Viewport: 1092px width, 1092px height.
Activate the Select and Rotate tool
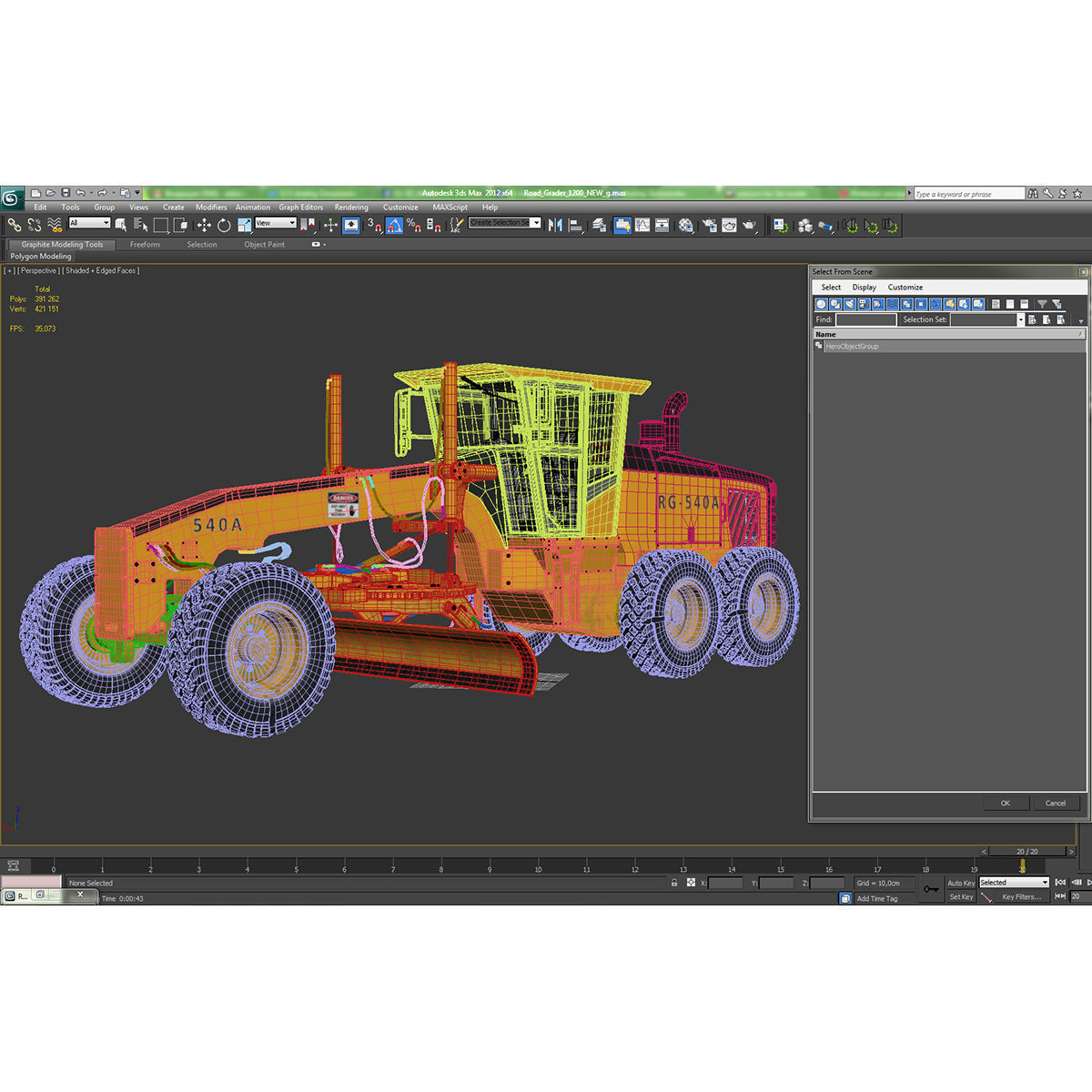(x=224, y=225)
